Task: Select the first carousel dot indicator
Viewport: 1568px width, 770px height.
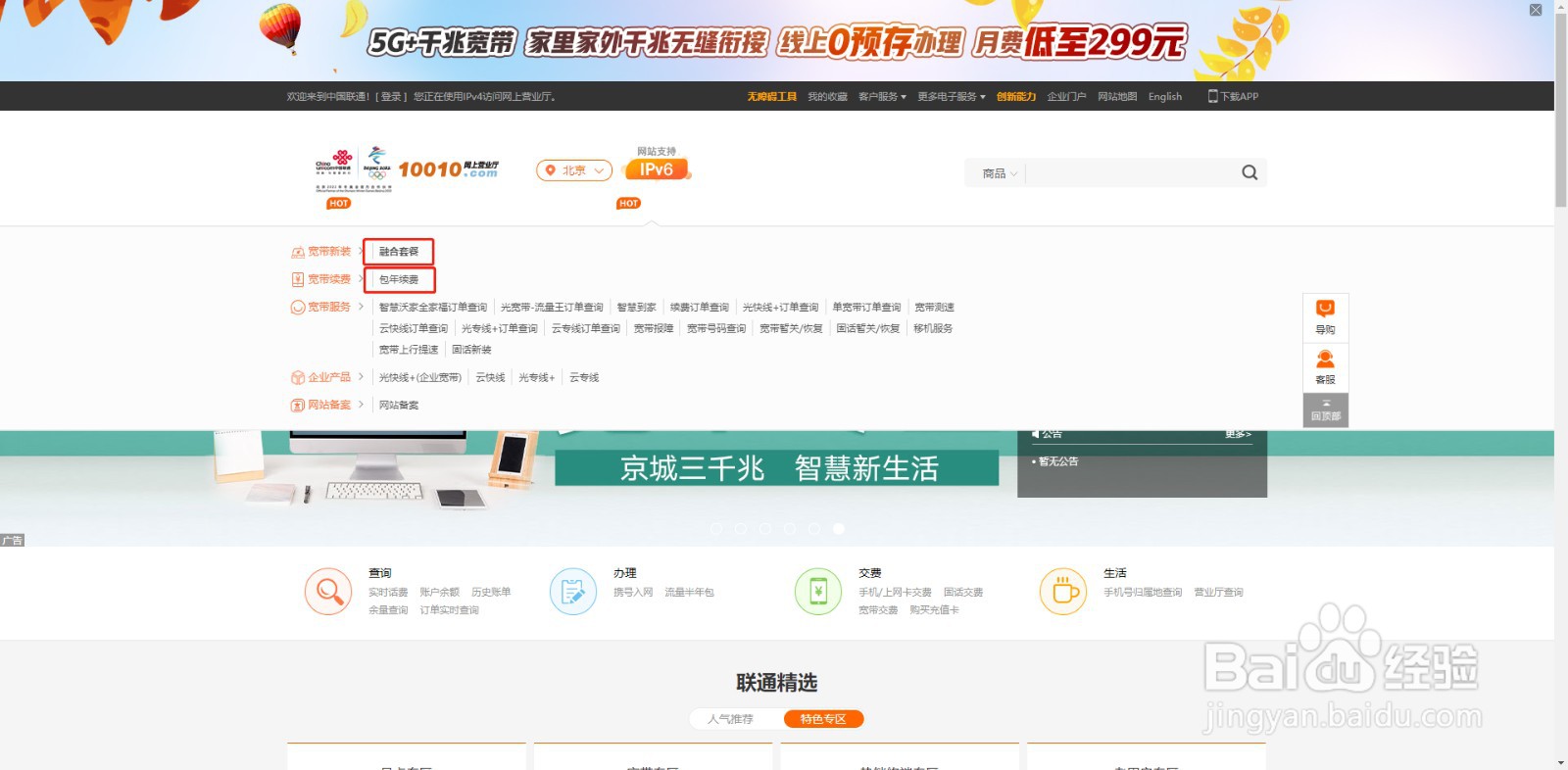Action: [716, 528]
